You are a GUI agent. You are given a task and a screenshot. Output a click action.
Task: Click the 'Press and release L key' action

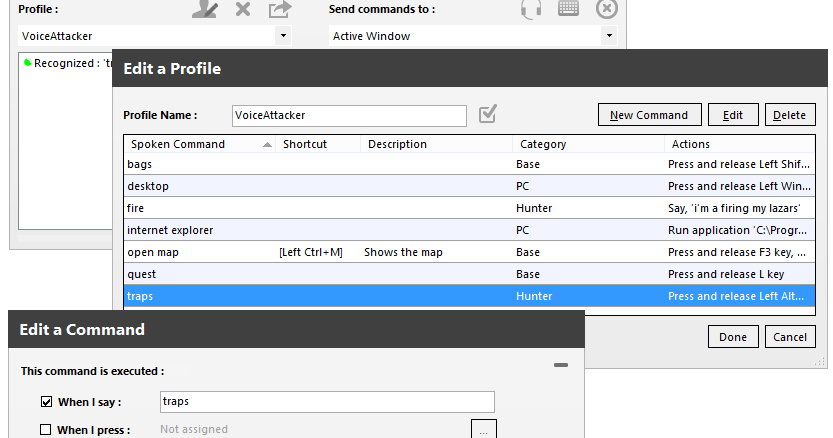click(x=726, y=274)
